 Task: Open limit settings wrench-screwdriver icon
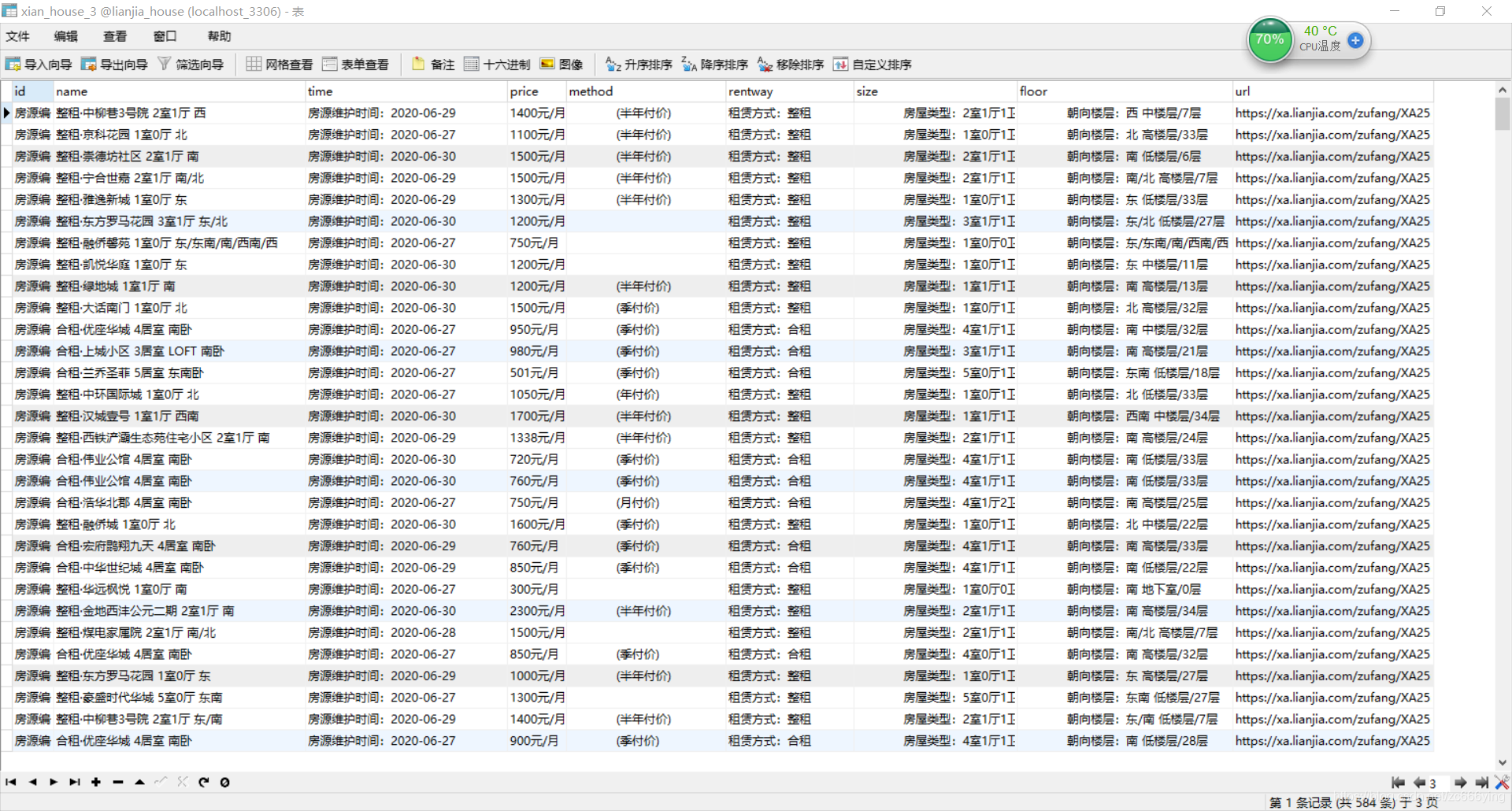(1502, 783)
